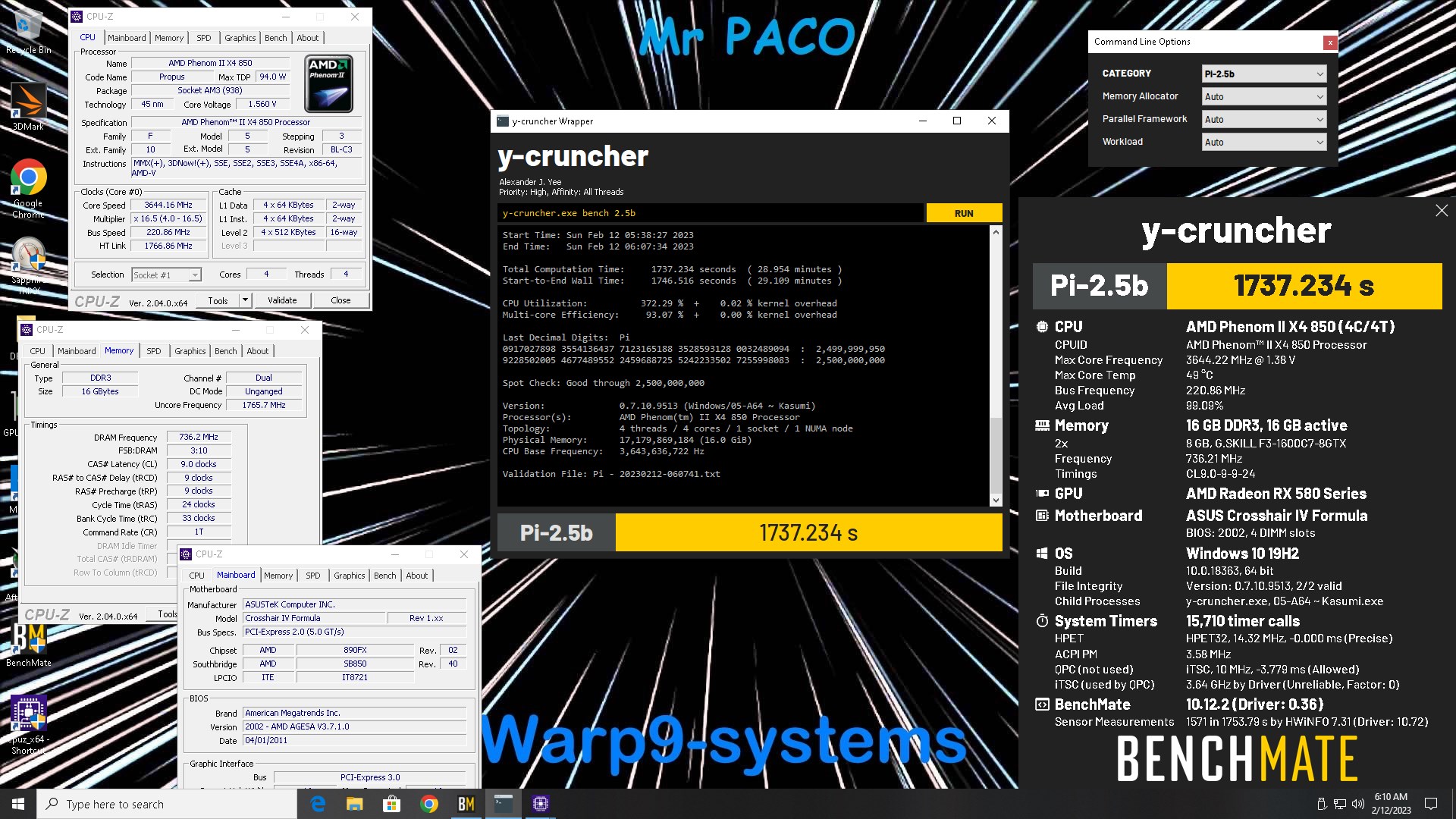Click the Close button in CPU-Z
Image resolution: width=1456 pixels, height=819 pixels.
coord(340,300)
